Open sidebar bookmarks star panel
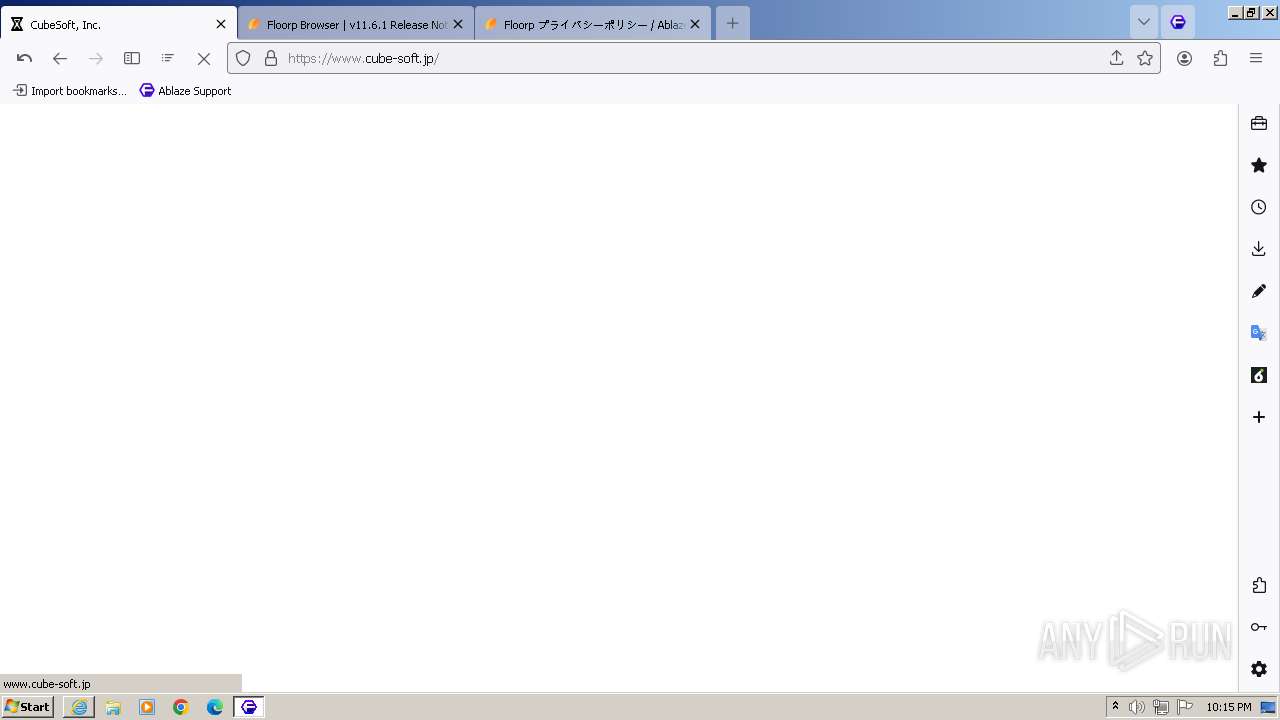This screenshot has height=720, width=1280. pyautogui.click(x=1259, y=165)
